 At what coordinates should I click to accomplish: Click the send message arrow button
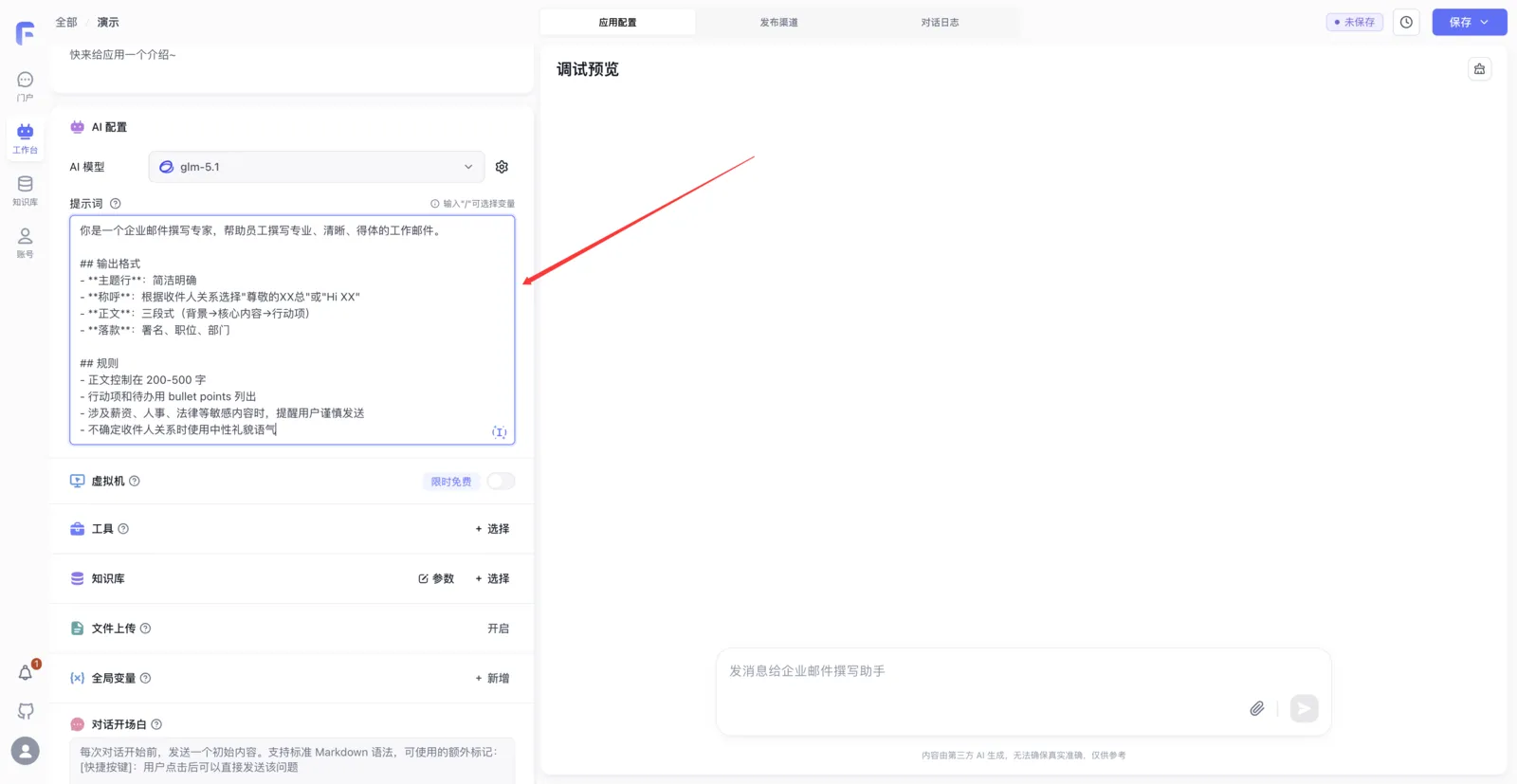tap(1304, 708)
